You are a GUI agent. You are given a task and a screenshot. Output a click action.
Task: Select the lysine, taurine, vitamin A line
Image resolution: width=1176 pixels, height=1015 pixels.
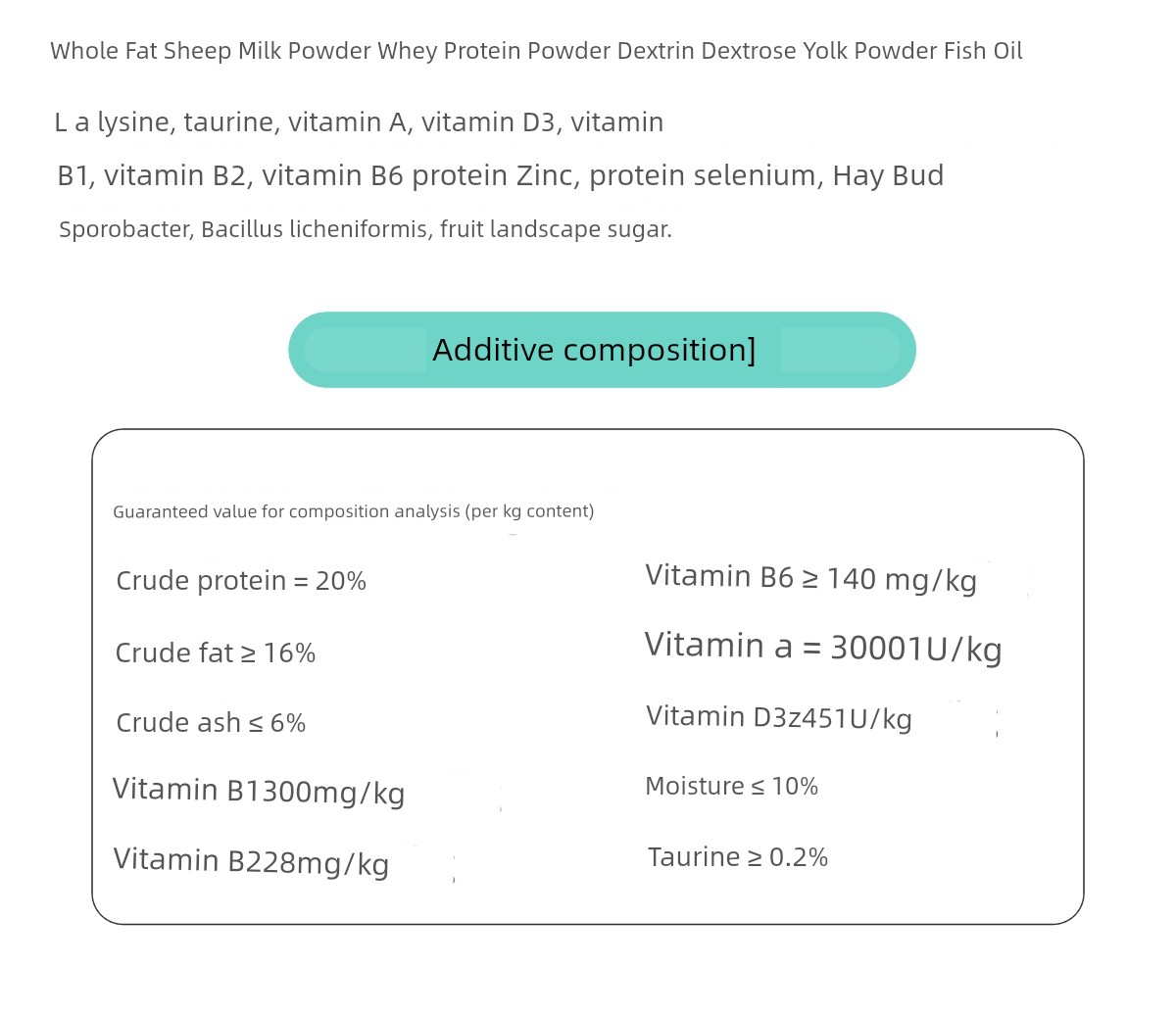coord(359,122)
